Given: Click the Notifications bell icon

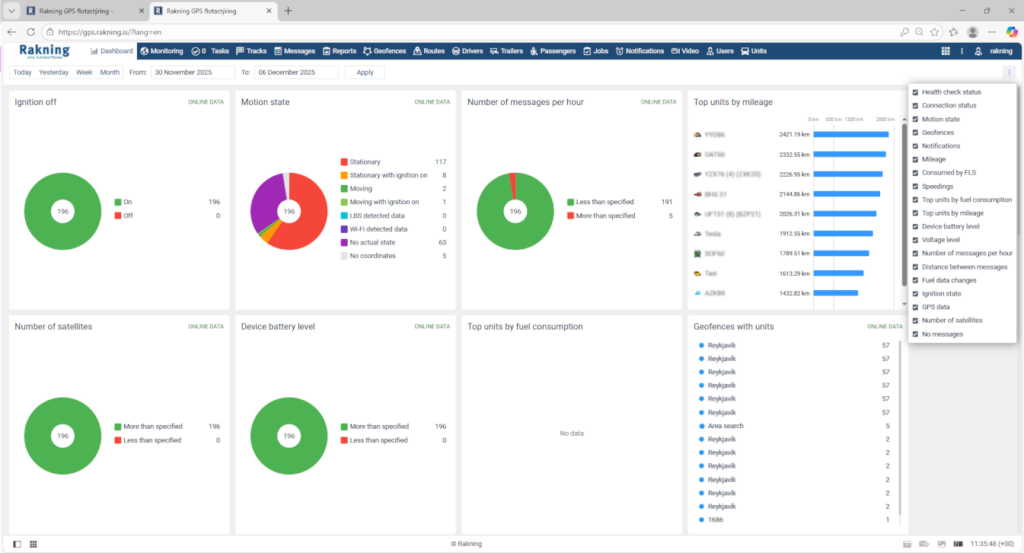Looking at the screenshot, I should (620, 51).
